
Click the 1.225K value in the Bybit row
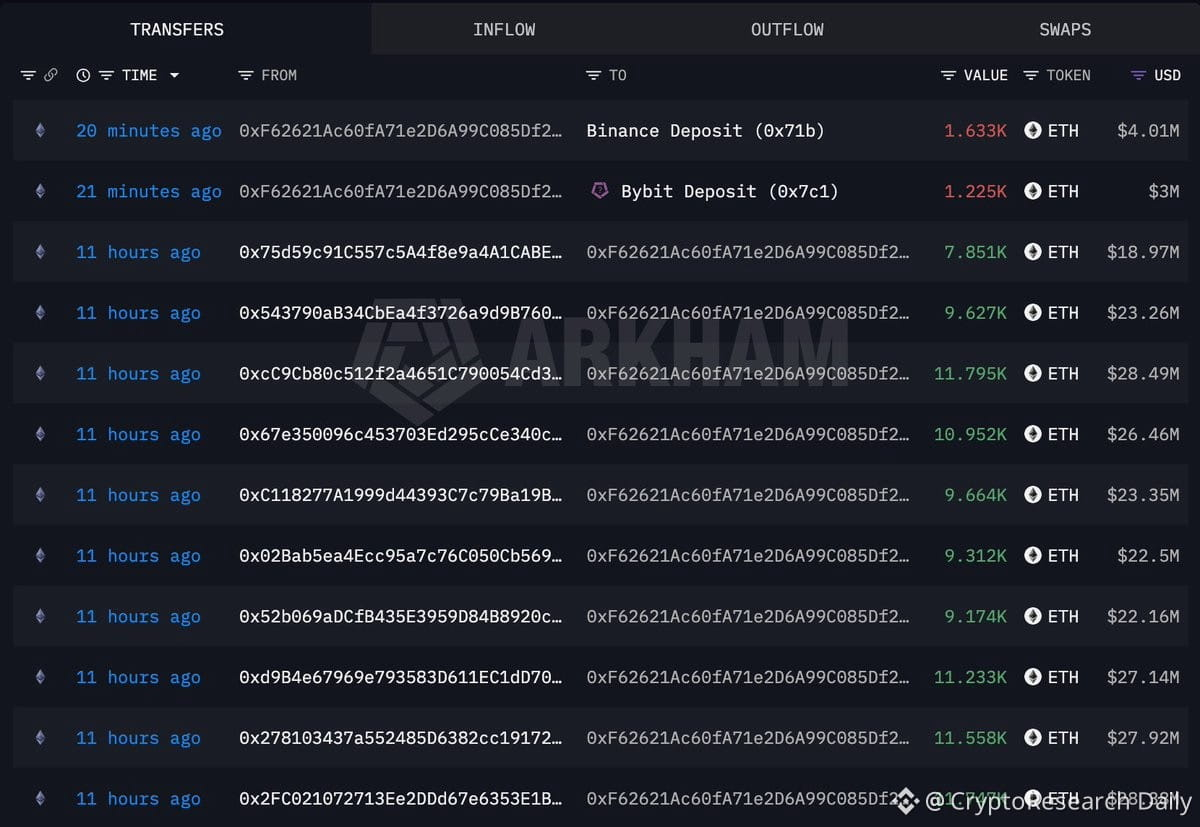[x=975, y=192]
